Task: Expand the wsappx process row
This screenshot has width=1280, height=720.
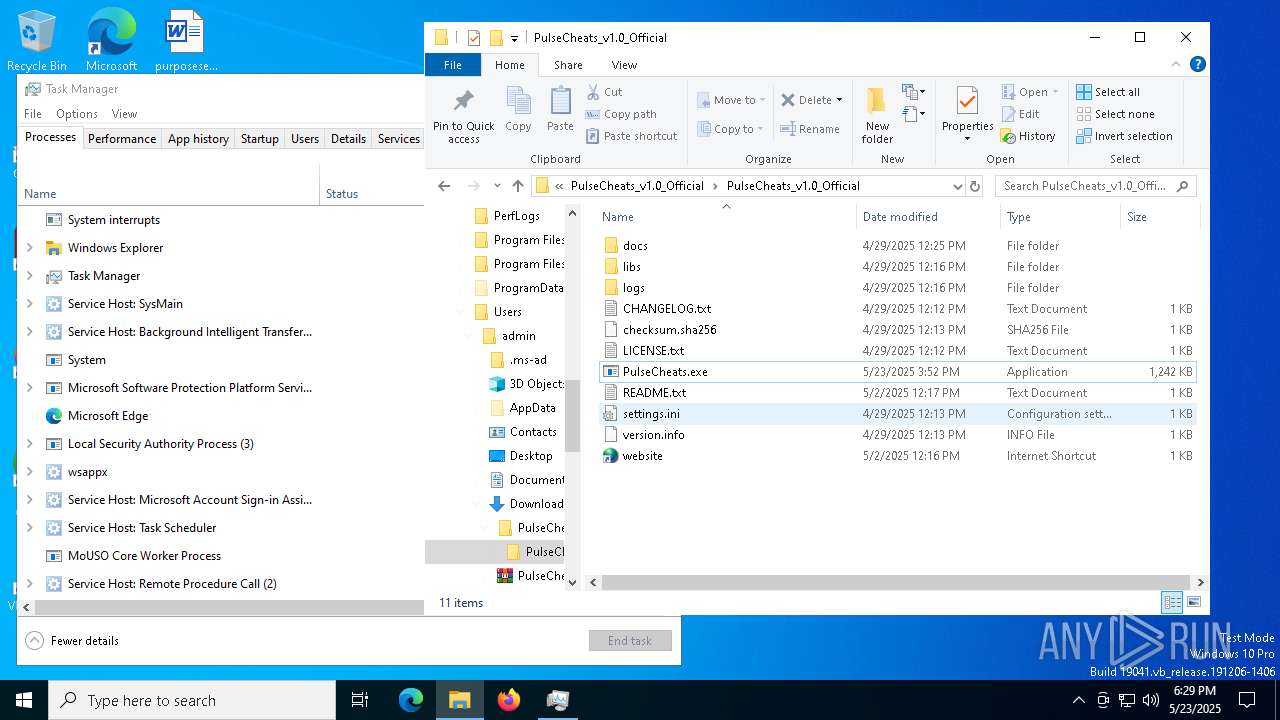Action: (x=29, y=472)
